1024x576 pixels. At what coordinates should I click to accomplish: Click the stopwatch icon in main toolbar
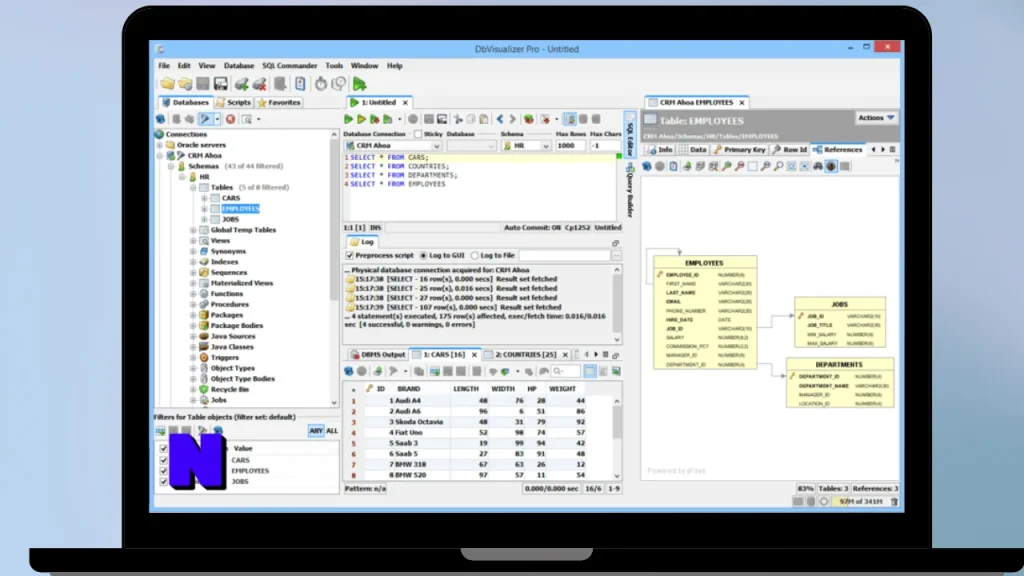[x=321, y=84]
